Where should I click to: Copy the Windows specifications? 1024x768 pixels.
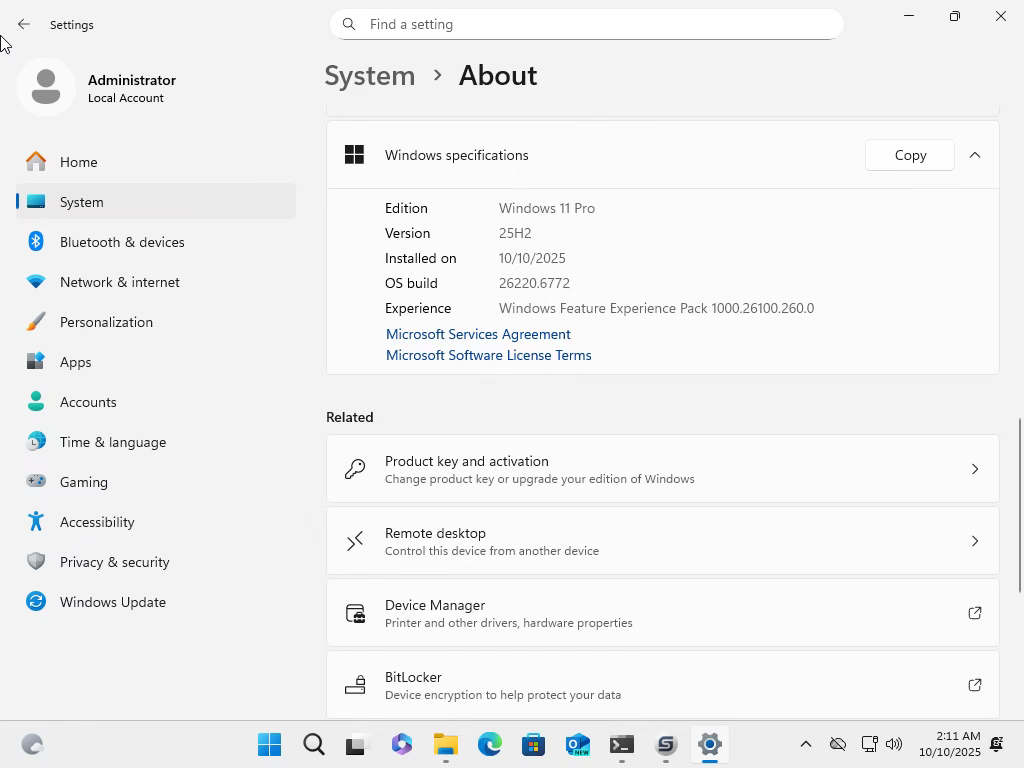909,155
